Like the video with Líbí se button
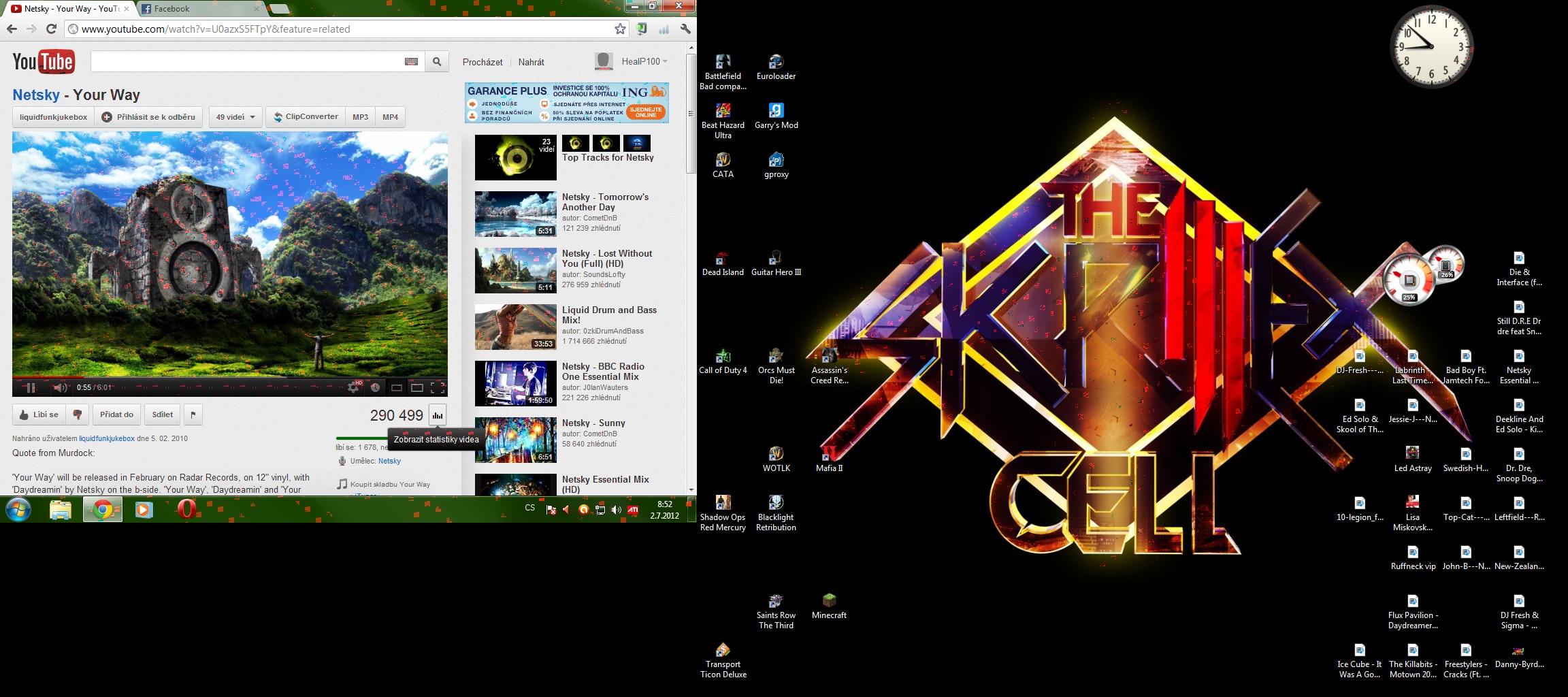The width and height of the screenshot is (1568, 697). tap(39, 415)
